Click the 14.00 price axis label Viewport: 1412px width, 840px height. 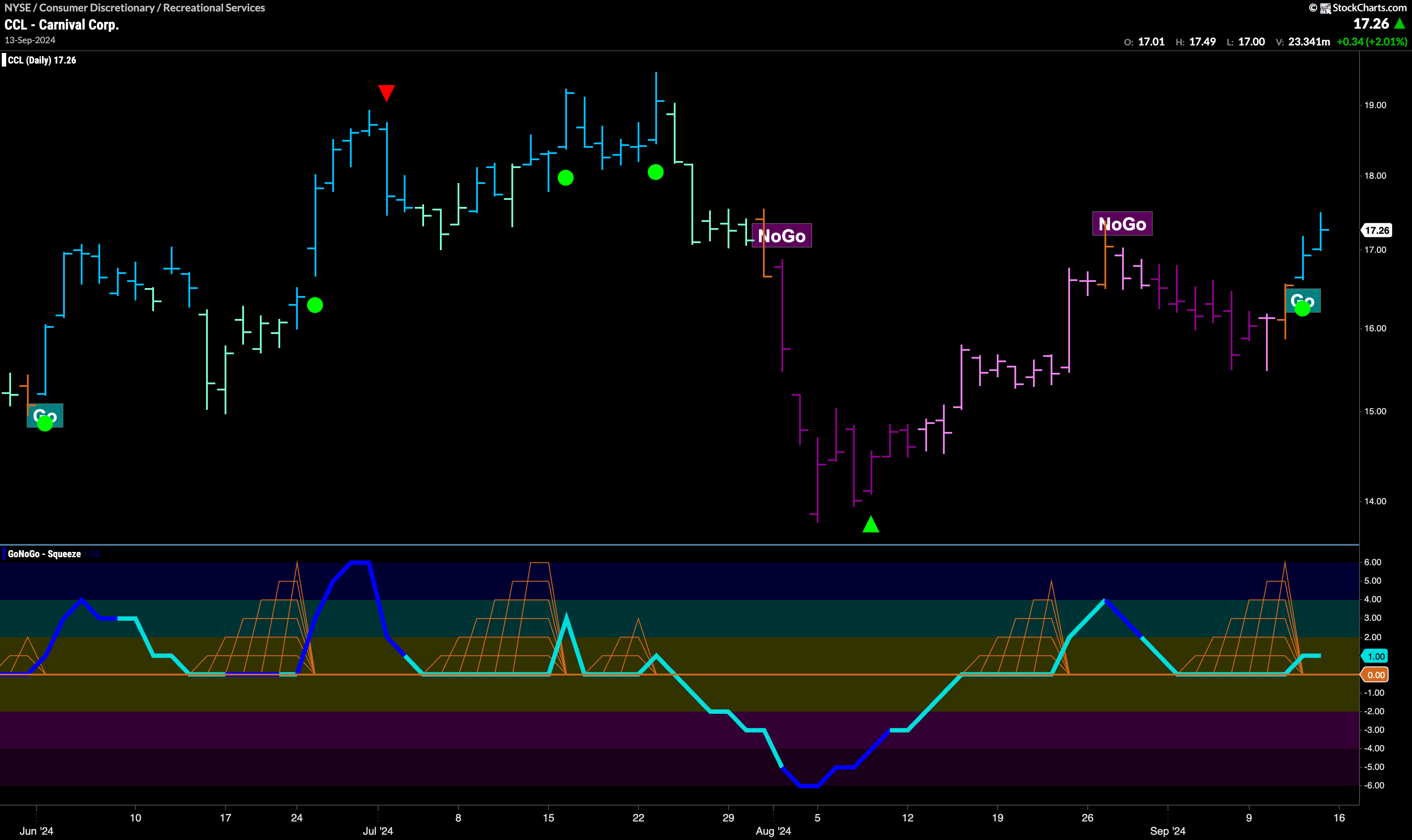1375,501
